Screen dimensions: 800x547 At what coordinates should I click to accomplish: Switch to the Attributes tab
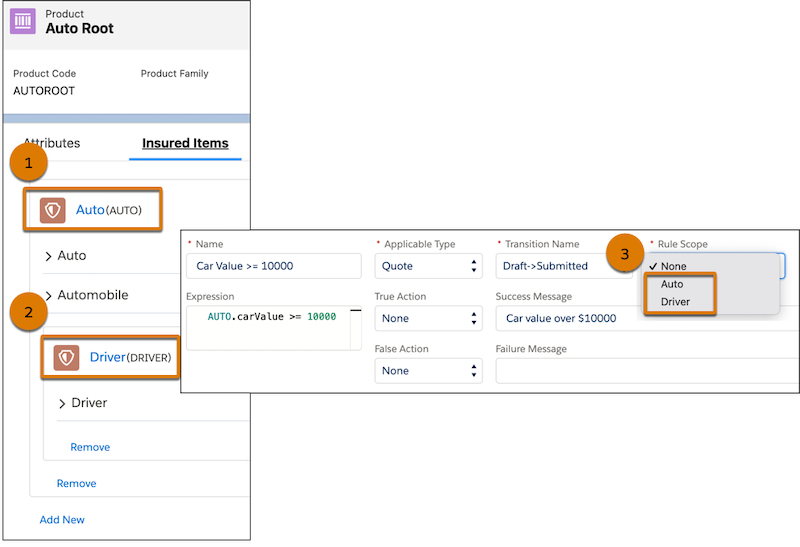pos(52,143)
